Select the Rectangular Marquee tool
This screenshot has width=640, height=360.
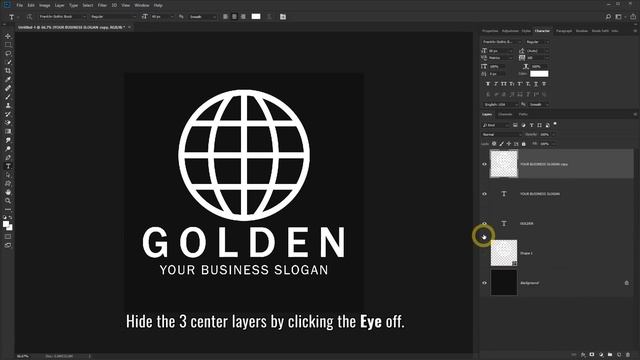tap(8, 45)
